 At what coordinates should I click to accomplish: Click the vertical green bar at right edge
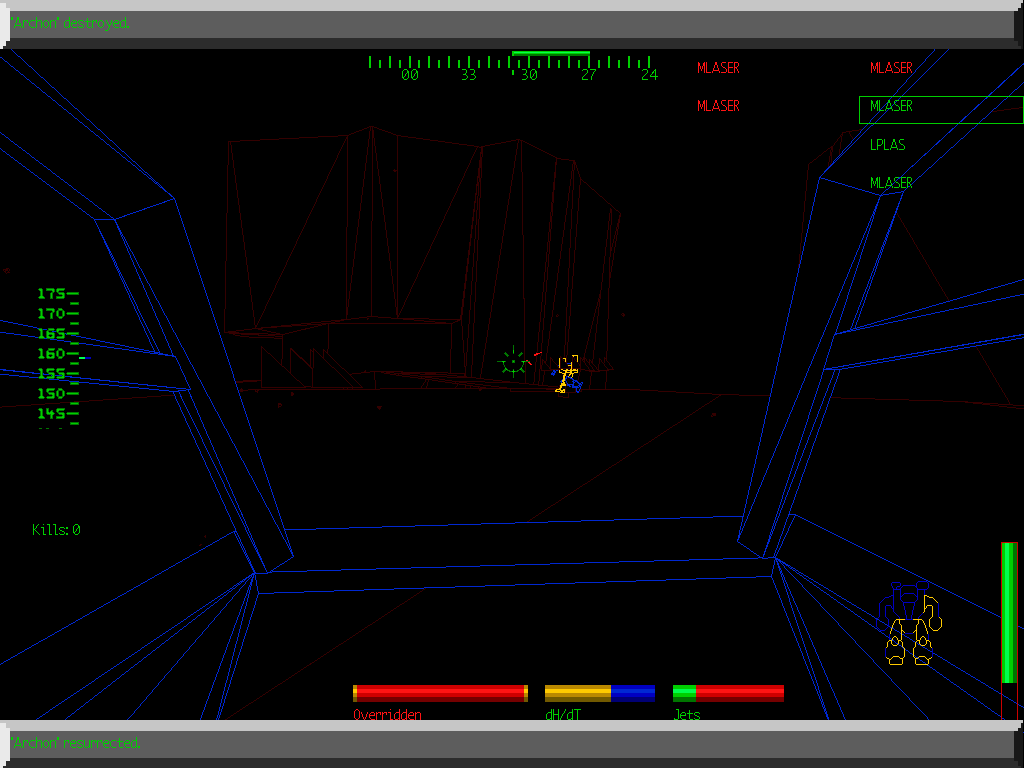click(1009, 613)
